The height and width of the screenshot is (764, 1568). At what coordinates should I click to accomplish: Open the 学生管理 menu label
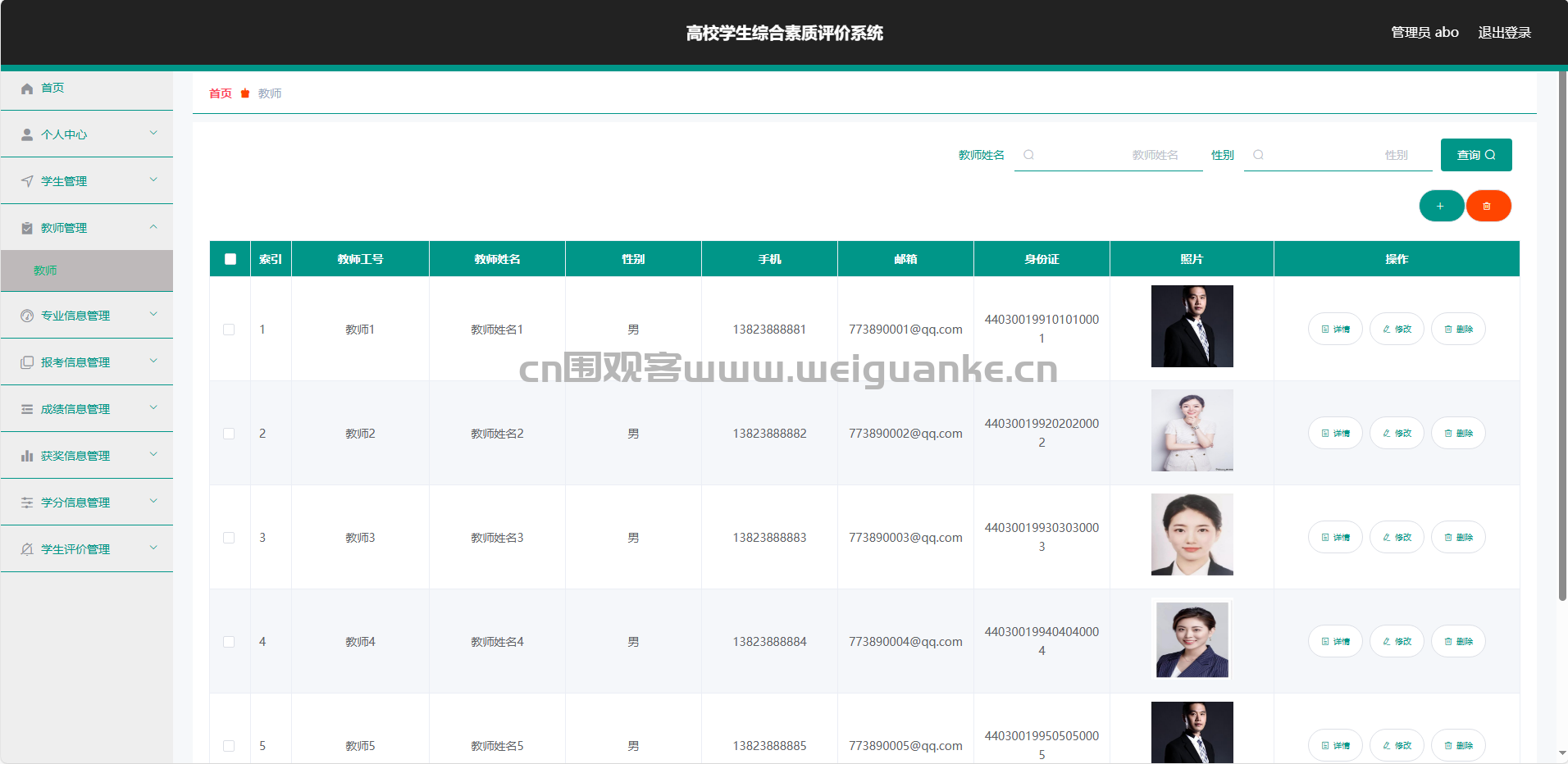(64, 181)
